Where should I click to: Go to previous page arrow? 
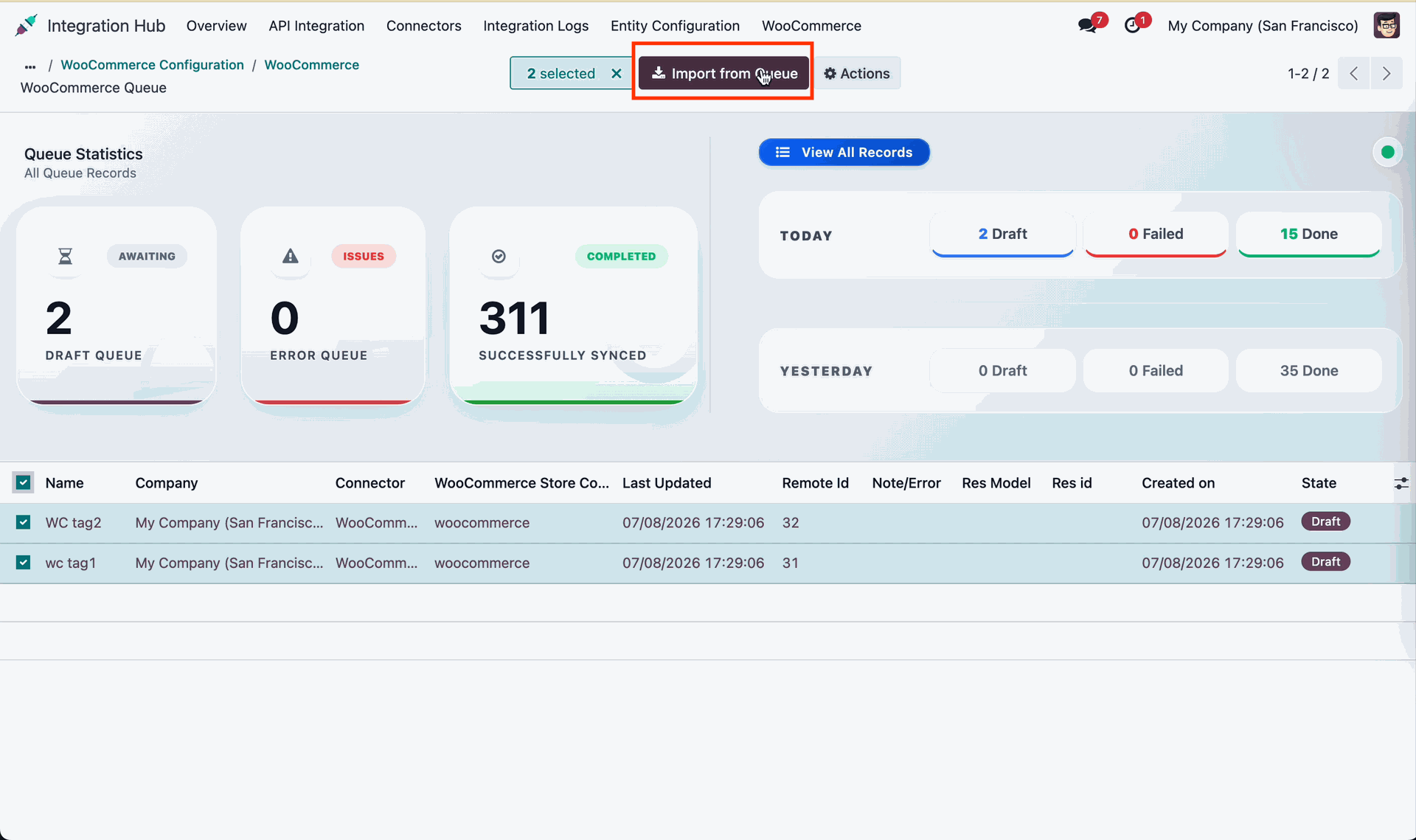pos(1354,73)
